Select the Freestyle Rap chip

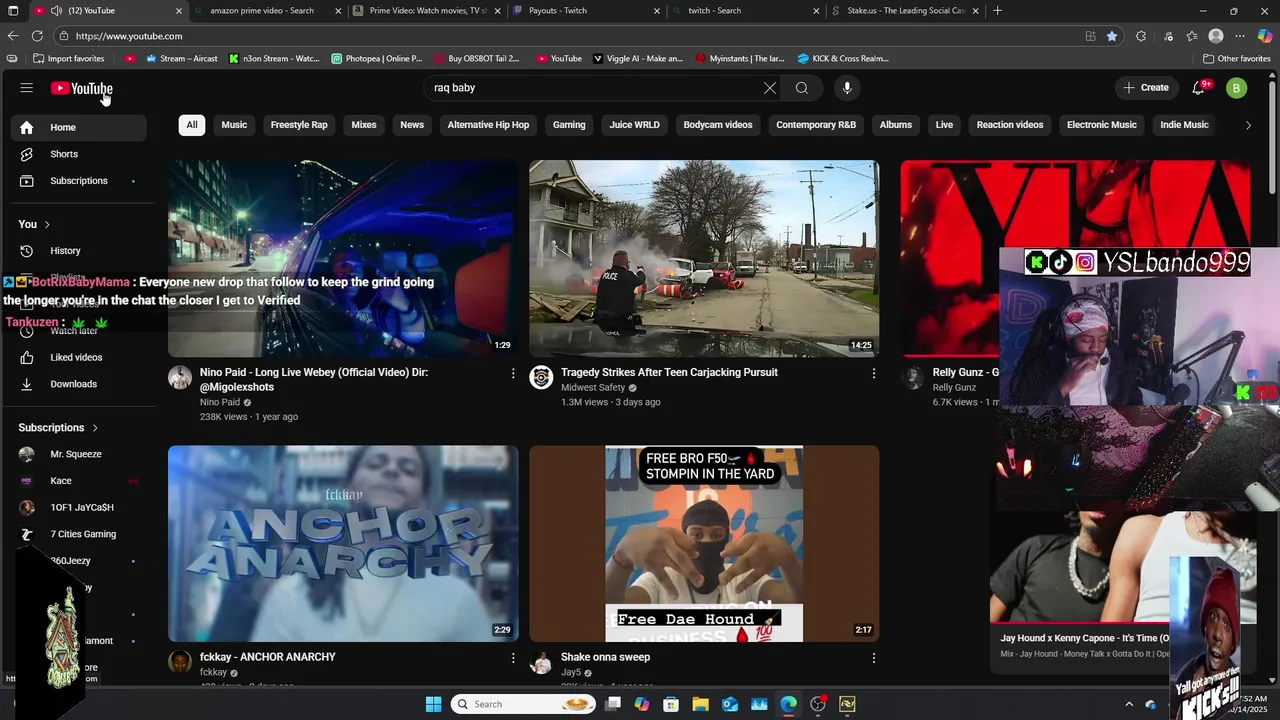coord(299,125)
